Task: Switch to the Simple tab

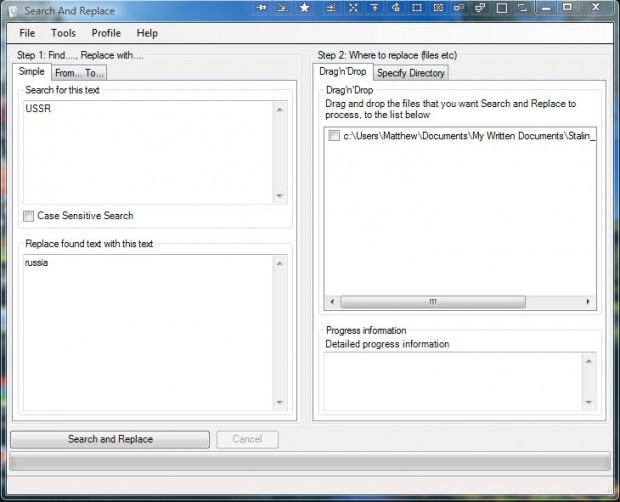Action: [x=32, y=72]
